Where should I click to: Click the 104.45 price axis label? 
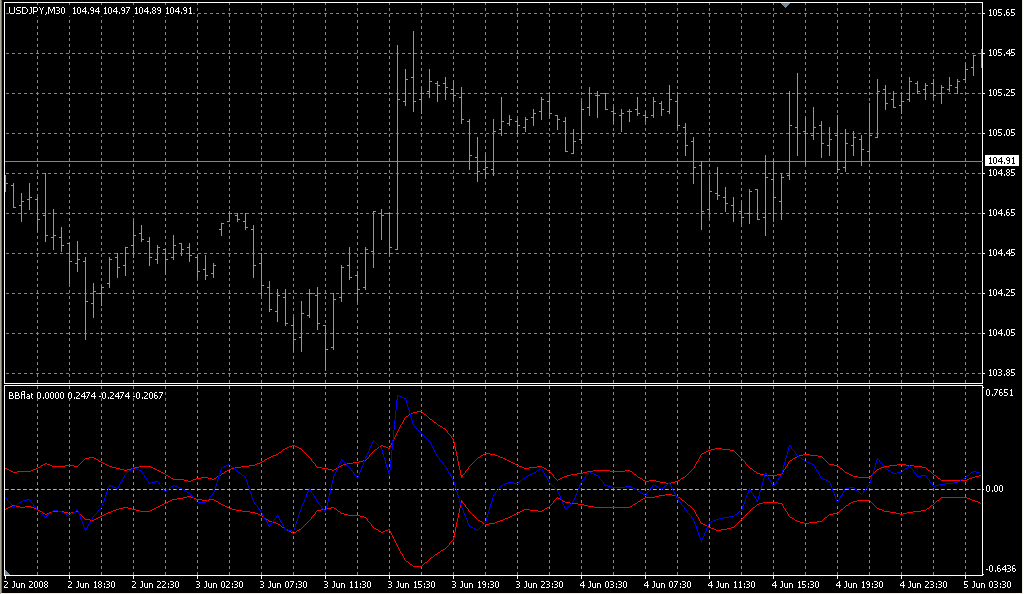point(1000,253)
